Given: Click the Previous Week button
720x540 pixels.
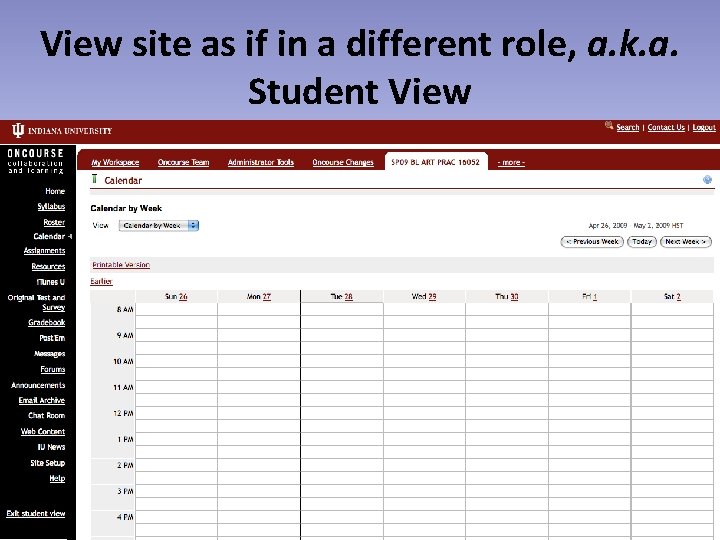Looking at the screenshot, I should 592,242.
